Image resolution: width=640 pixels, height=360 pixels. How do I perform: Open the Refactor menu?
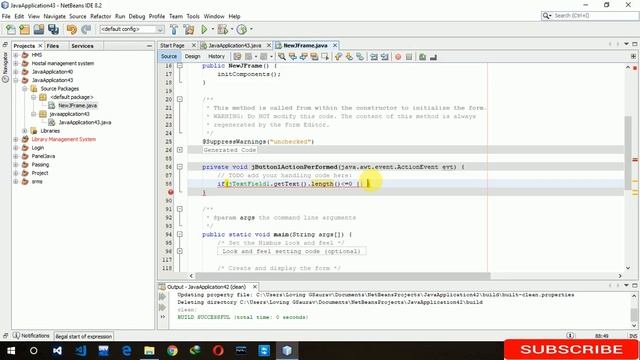(x=100, y=16)
